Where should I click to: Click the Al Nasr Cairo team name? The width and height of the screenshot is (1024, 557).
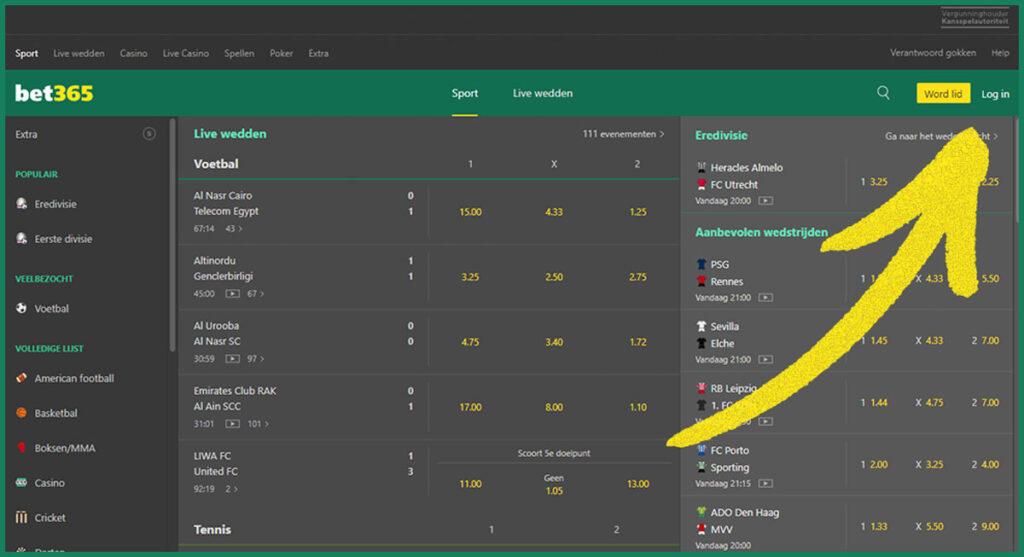(223, 195)
